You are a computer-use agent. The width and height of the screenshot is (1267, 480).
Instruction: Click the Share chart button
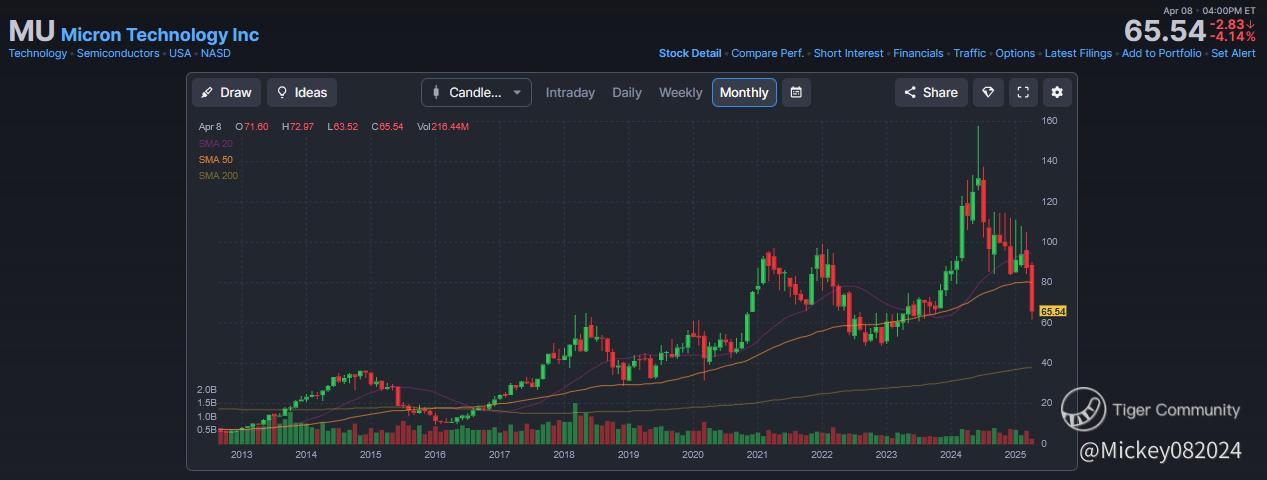pyautogui.click(x=931, y=92)
